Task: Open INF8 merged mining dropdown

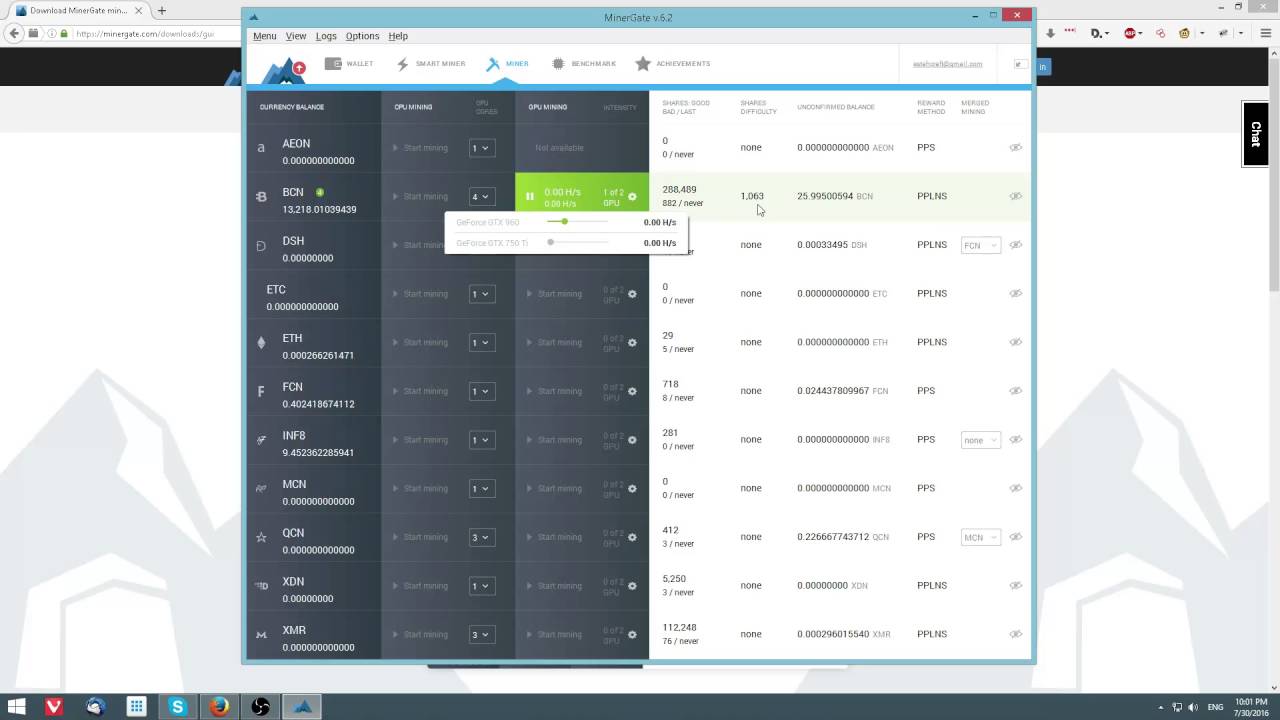Action: (980, 440)
